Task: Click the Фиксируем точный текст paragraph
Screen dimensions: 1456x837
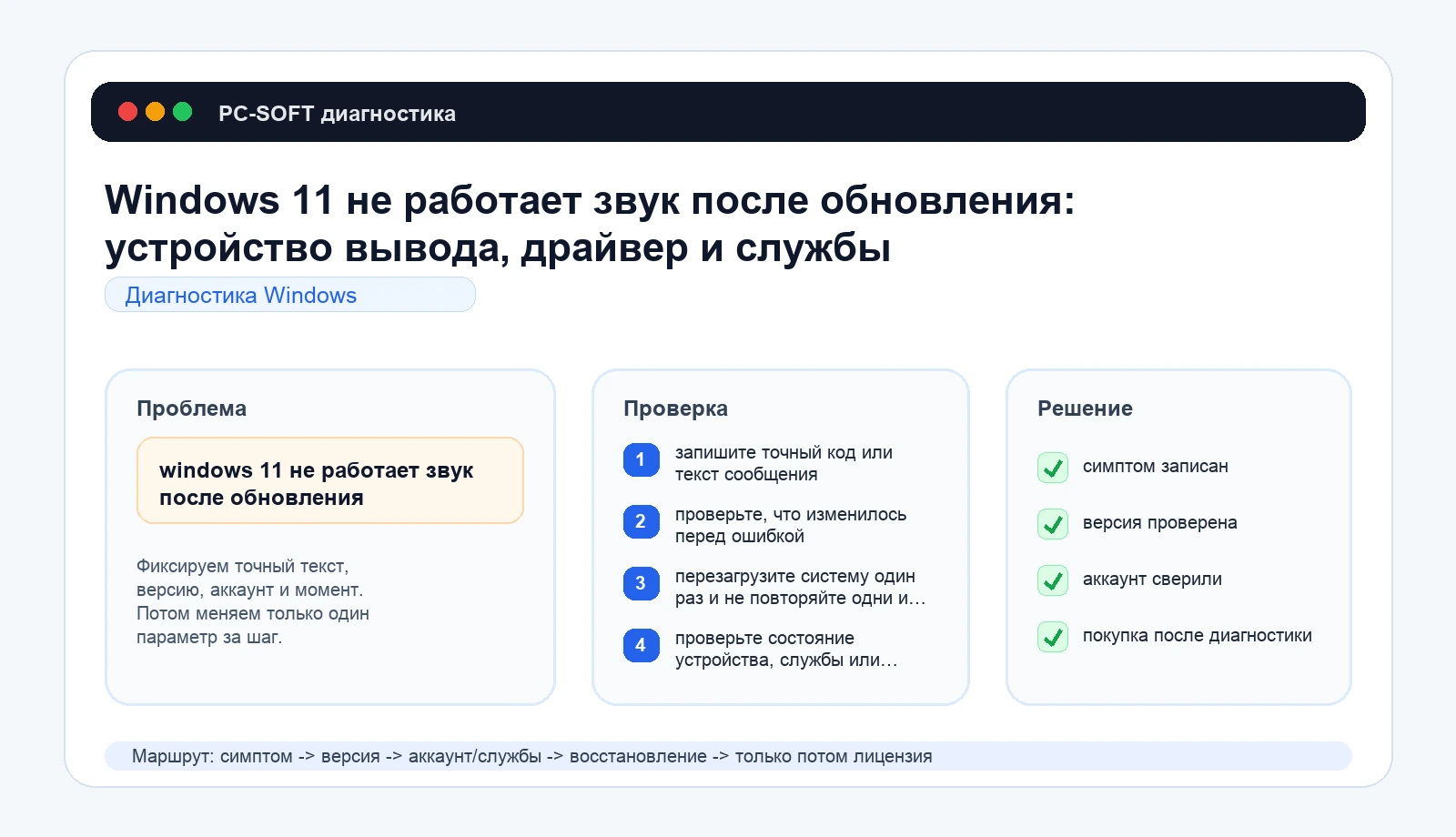Action: tap(253, 601)
